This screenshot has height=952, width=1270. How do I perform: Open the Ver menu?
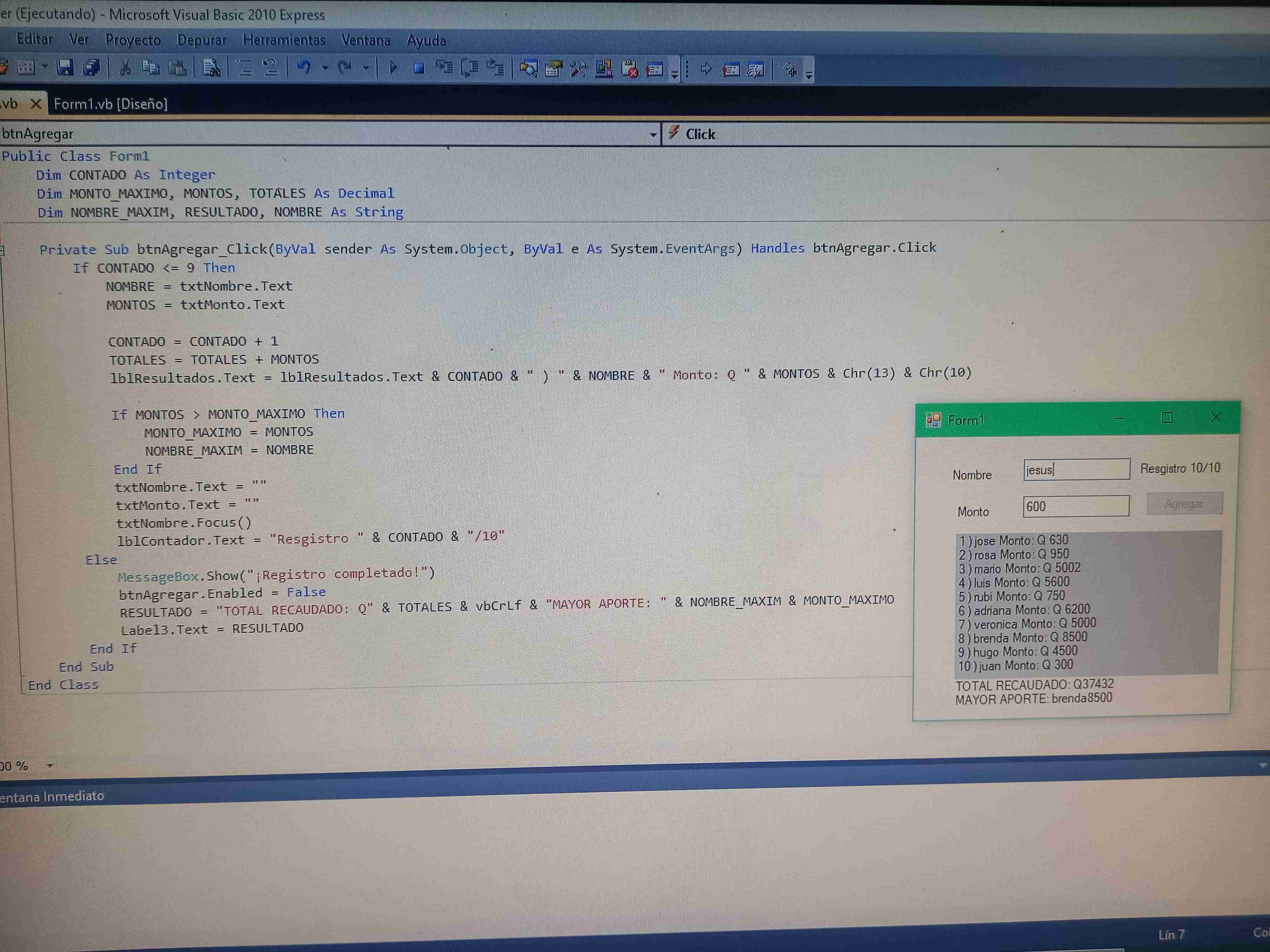79,40
